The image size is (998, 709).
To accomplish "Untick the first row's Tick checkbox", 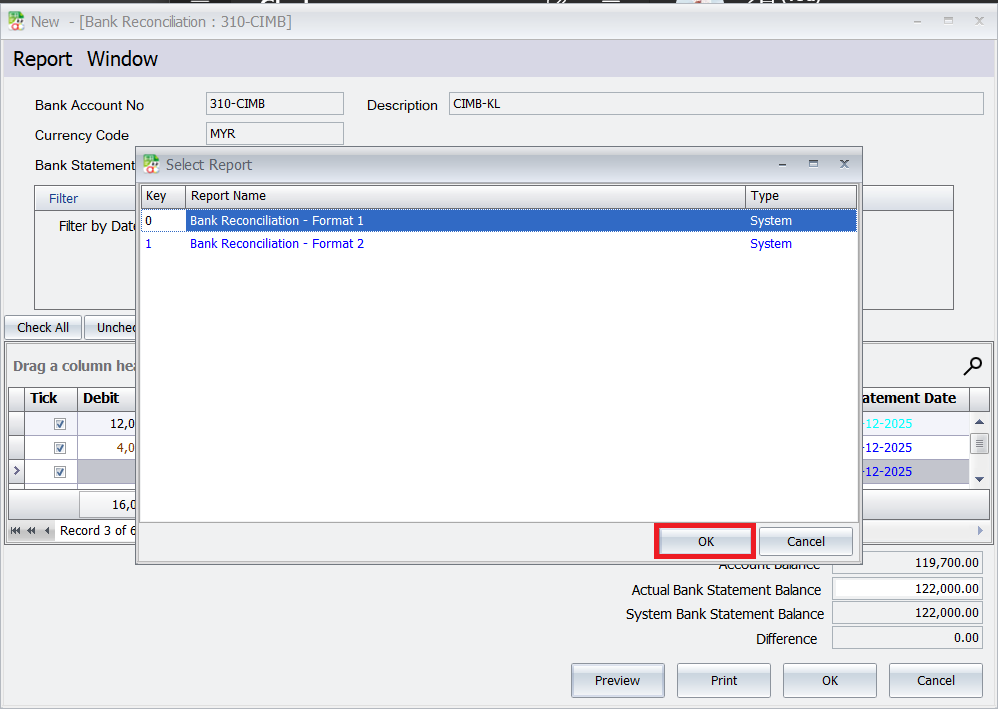I will [60, 424].
